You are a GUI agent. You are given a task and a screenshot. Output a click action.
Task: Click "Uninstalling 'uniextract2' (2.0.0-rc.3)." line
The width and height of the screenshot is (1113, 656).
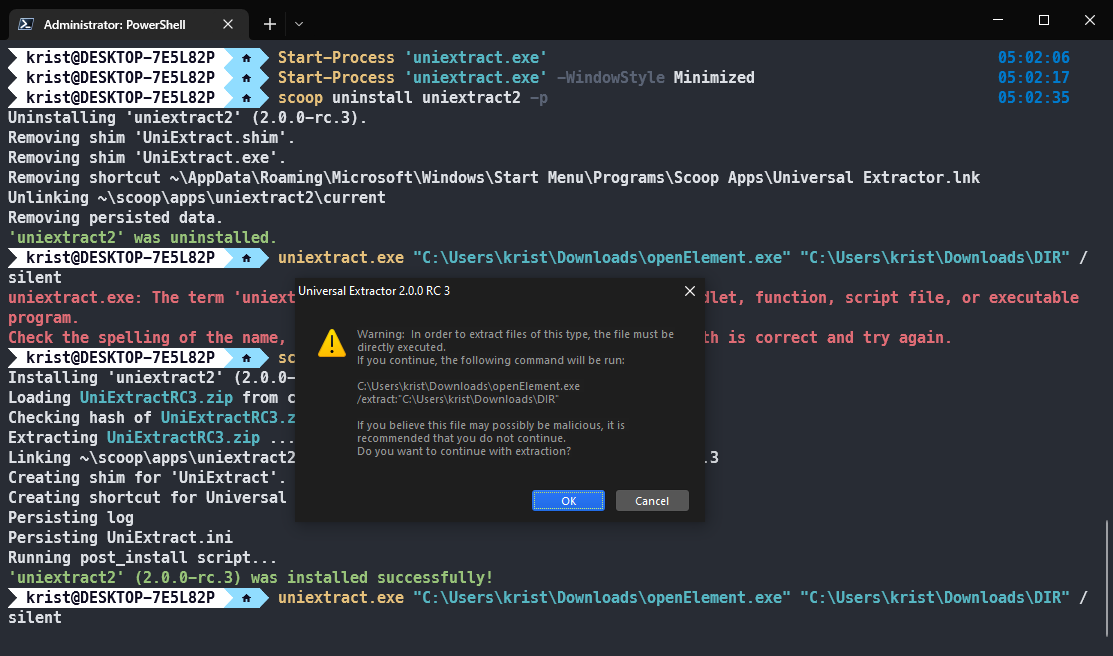click(x=187, y=117)
